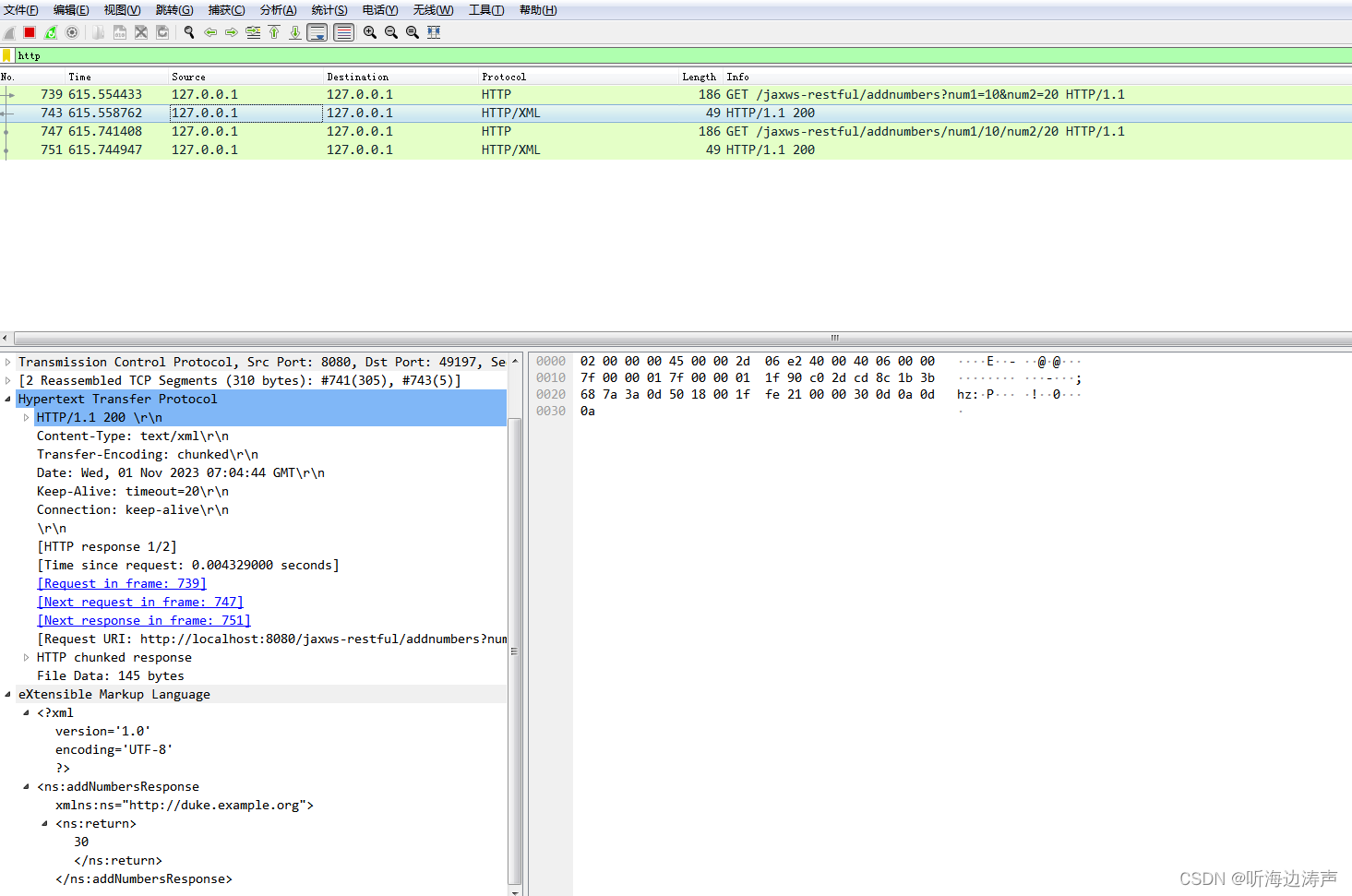Open the 统计(S) menu
This screenshot has width=1352, height=896.
point(329,10)
